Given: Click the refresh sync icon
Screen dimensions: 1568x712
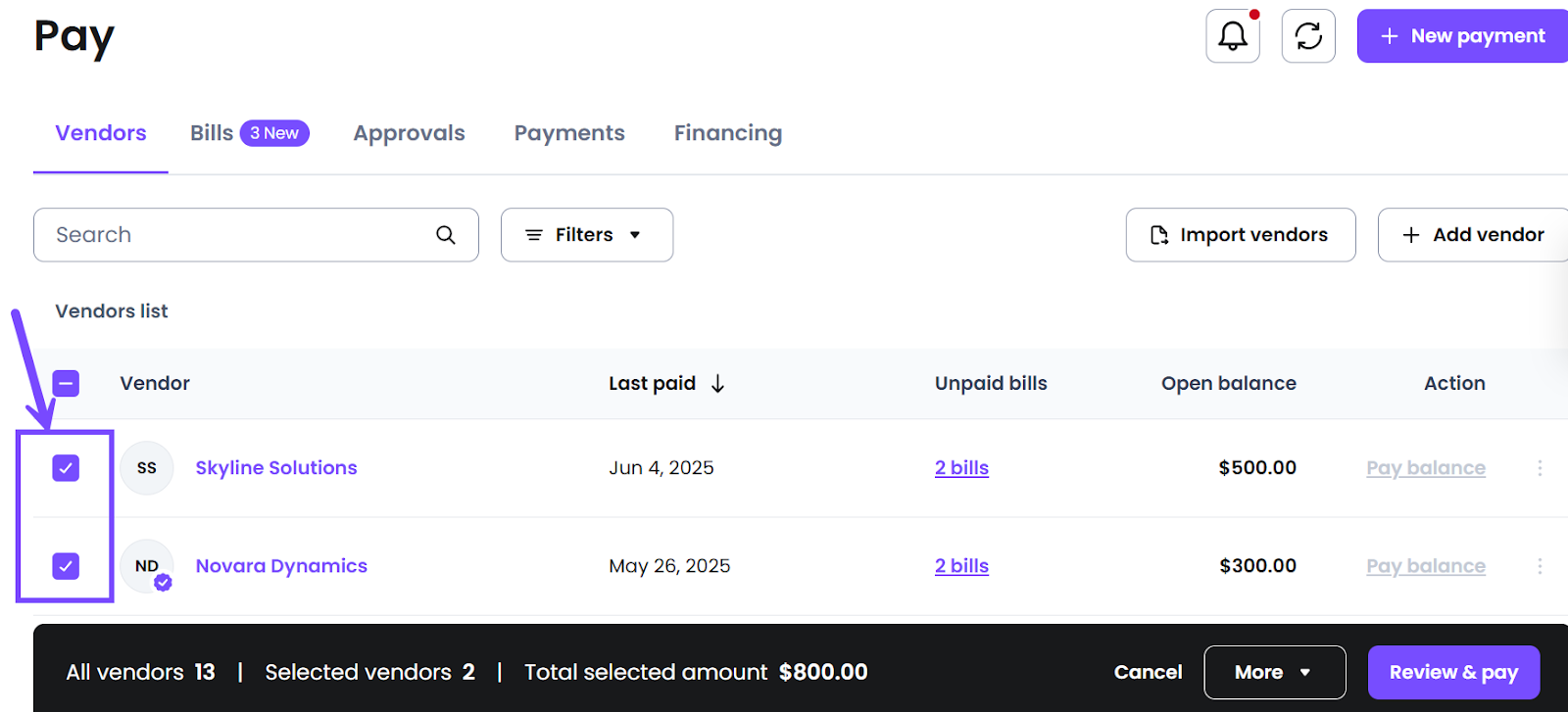Looking at the screenshot, I should coord(1308,36).
